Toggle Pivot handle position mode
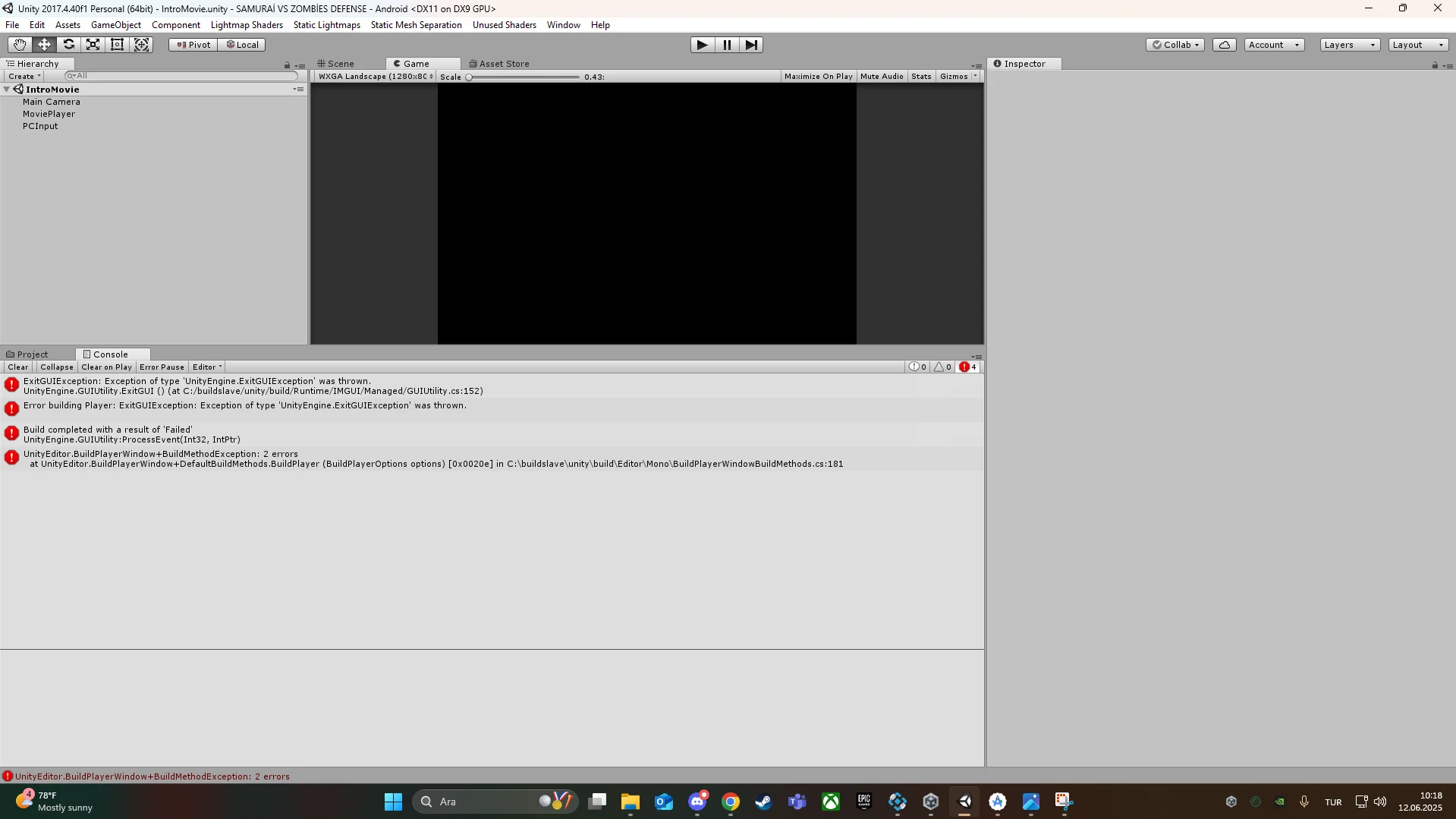The width and height of the screenshot is (1456, 819). point(193,45)
